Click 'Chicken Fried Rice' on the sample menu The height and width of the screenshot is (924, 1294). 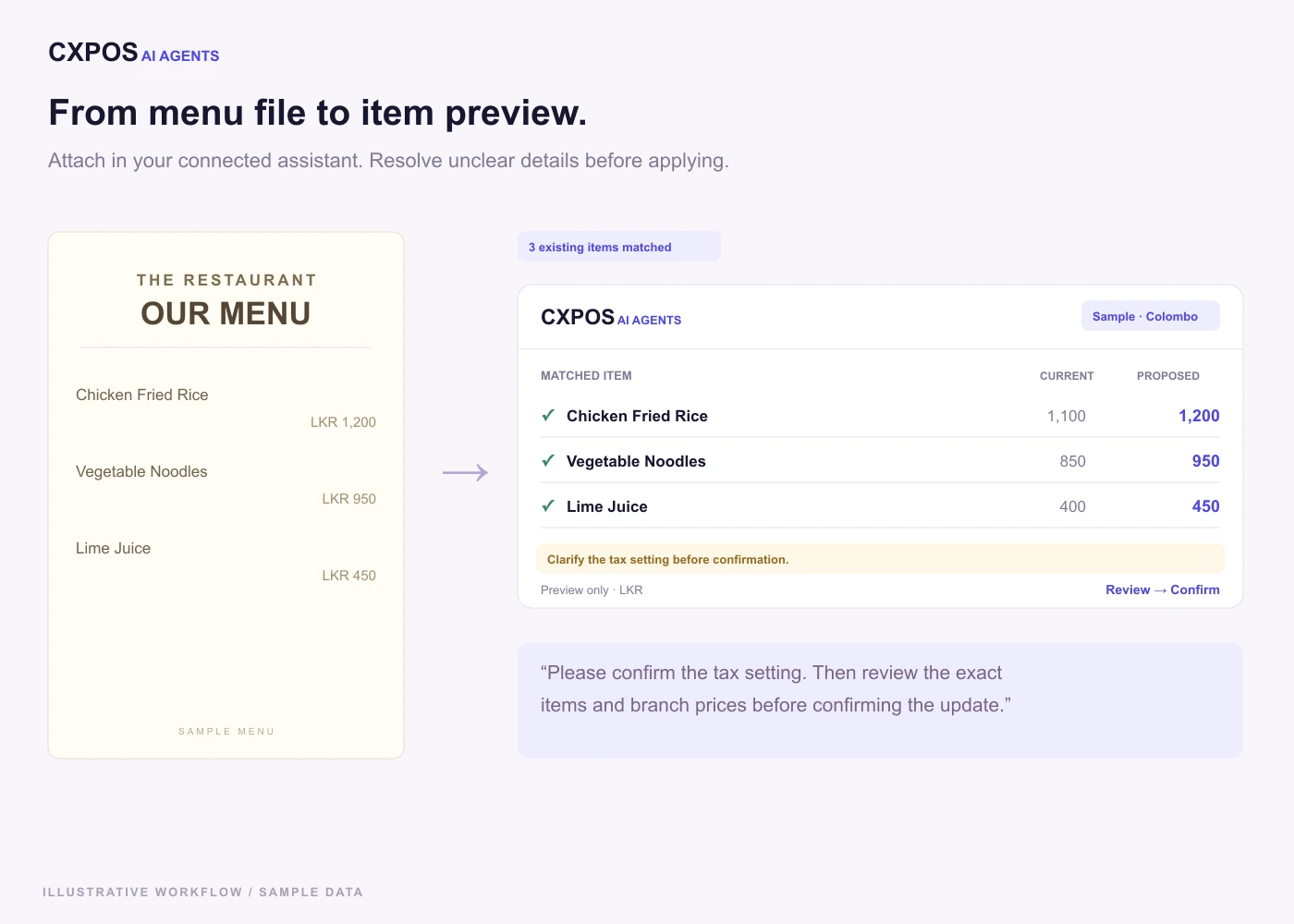[142, 395]
